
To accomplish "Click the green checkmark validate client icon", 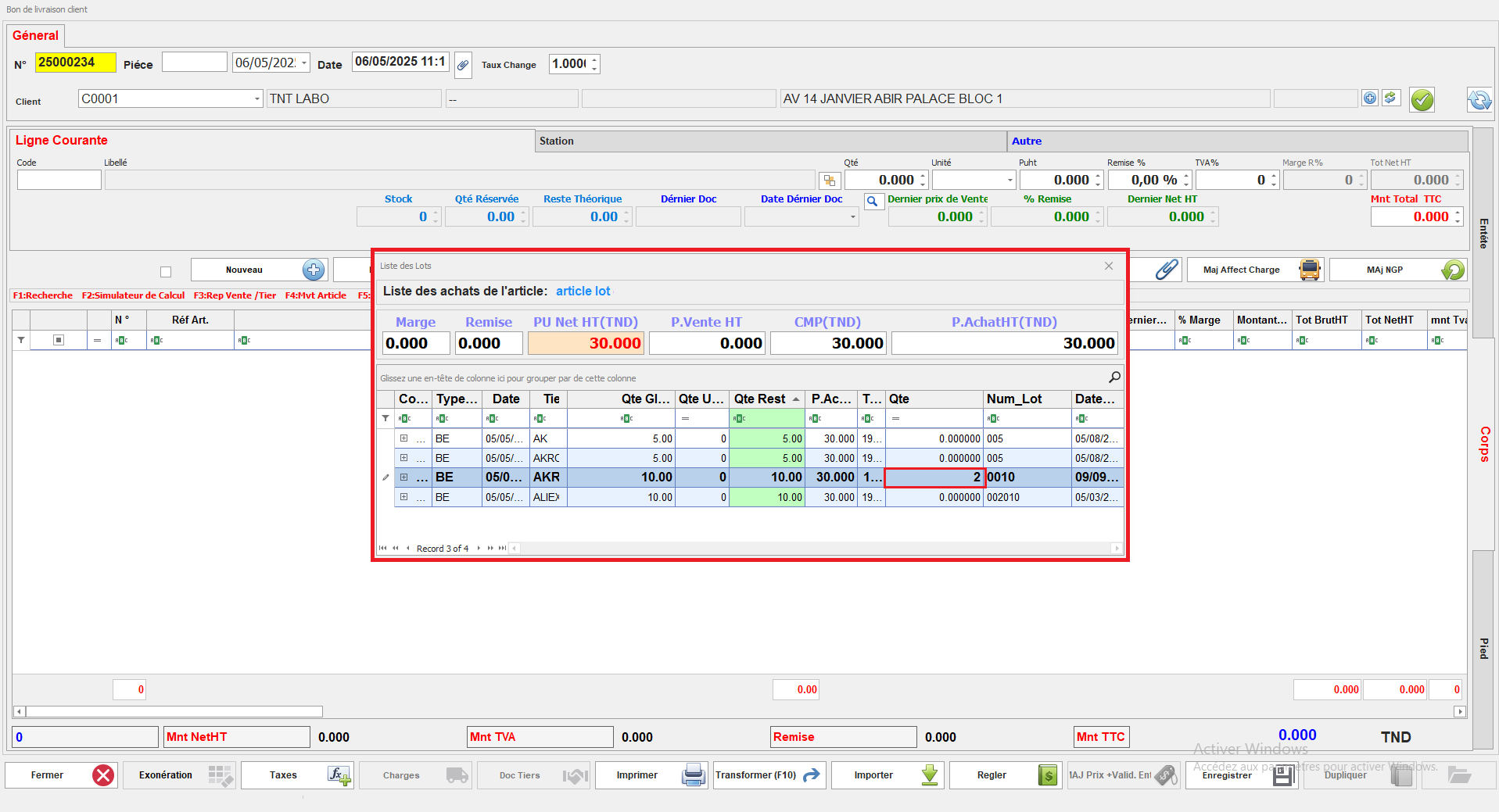I will coord(1422,100).
